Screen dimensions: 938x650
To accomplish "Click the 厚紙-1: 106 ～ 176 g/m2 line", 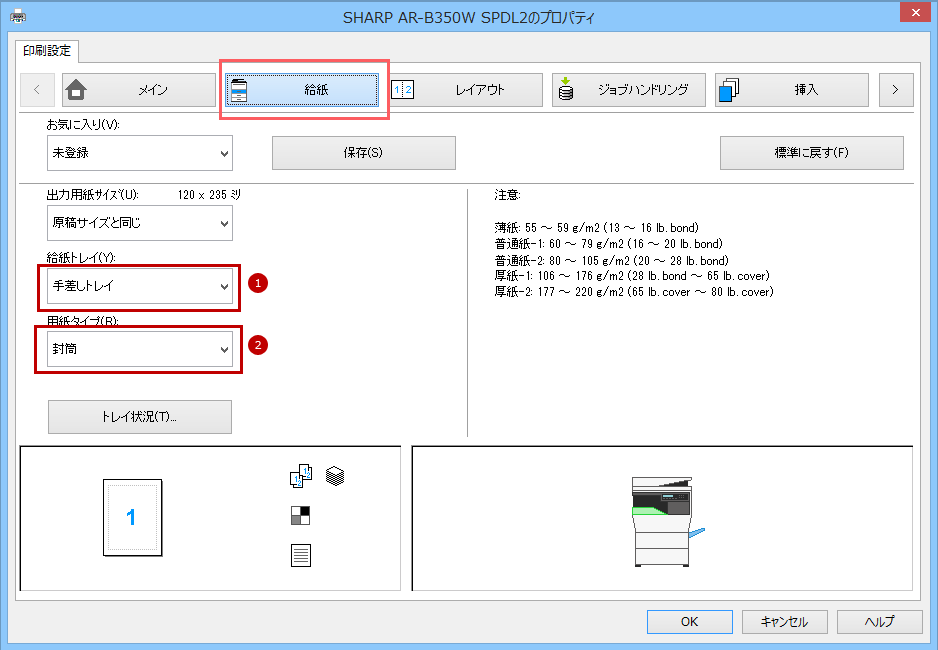I will [632, 276].
